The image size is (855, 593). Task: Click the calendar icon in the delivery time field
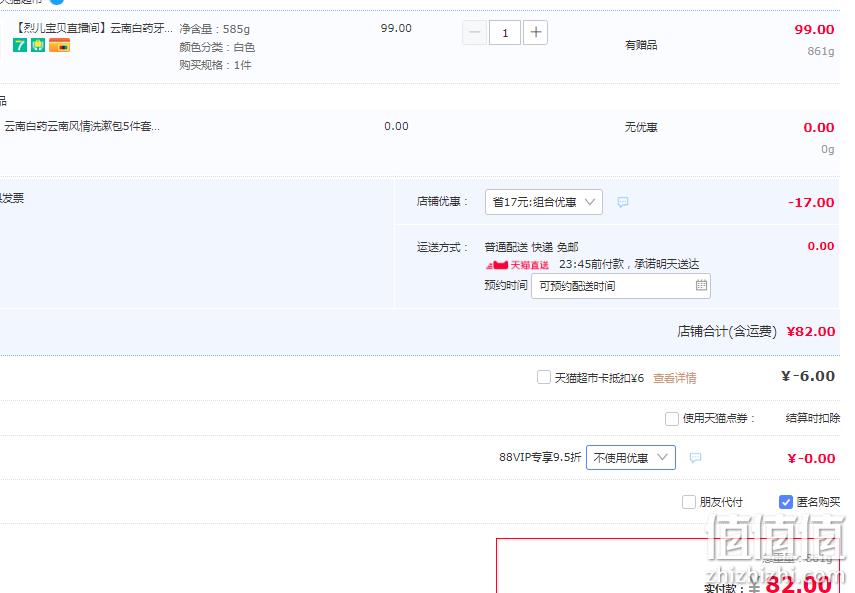pos(701,285)
